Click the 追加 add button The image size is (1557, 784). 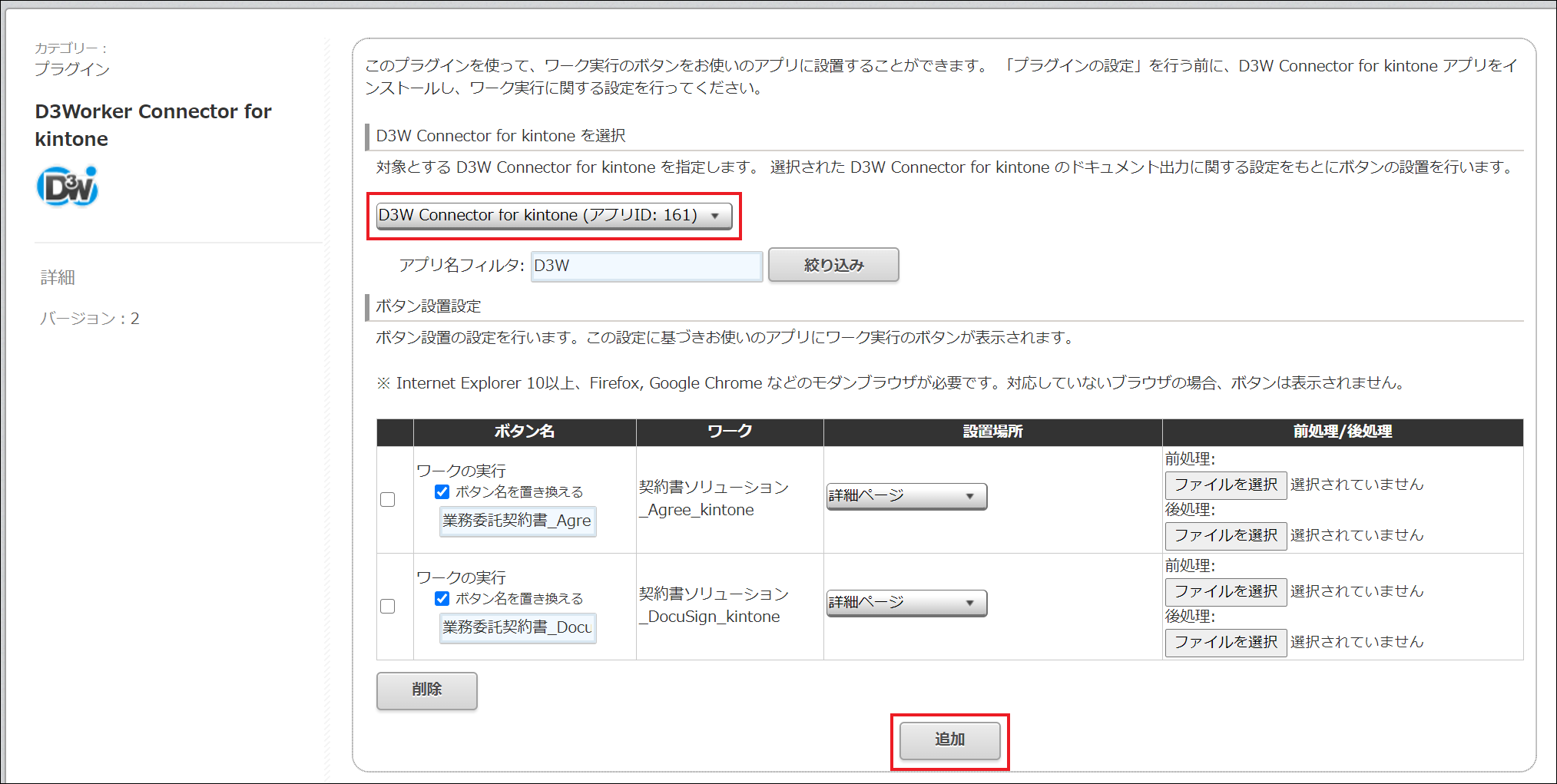tap(950, 739)
